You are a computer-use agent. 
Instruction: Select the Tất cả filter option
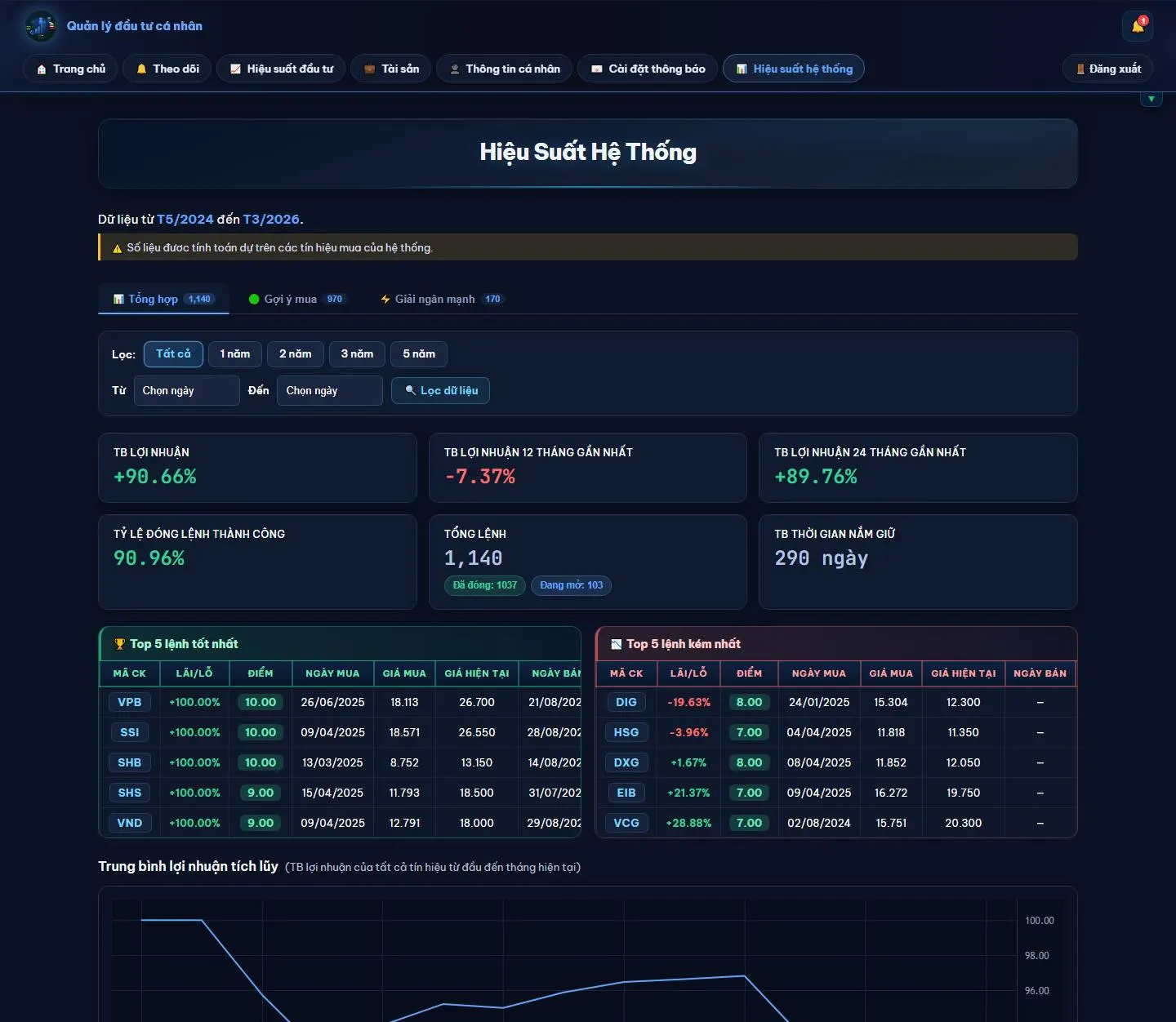pos(173,353)
